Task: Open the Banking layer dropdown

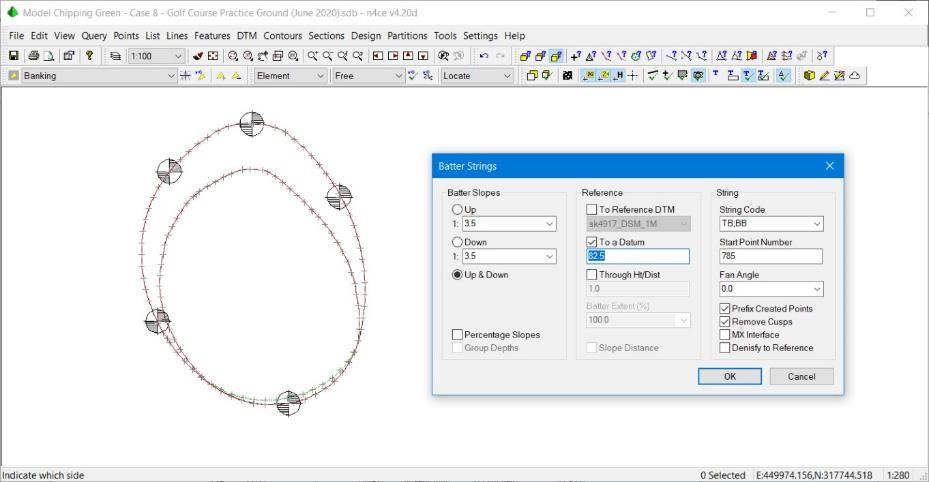Action: pos(171,76)
